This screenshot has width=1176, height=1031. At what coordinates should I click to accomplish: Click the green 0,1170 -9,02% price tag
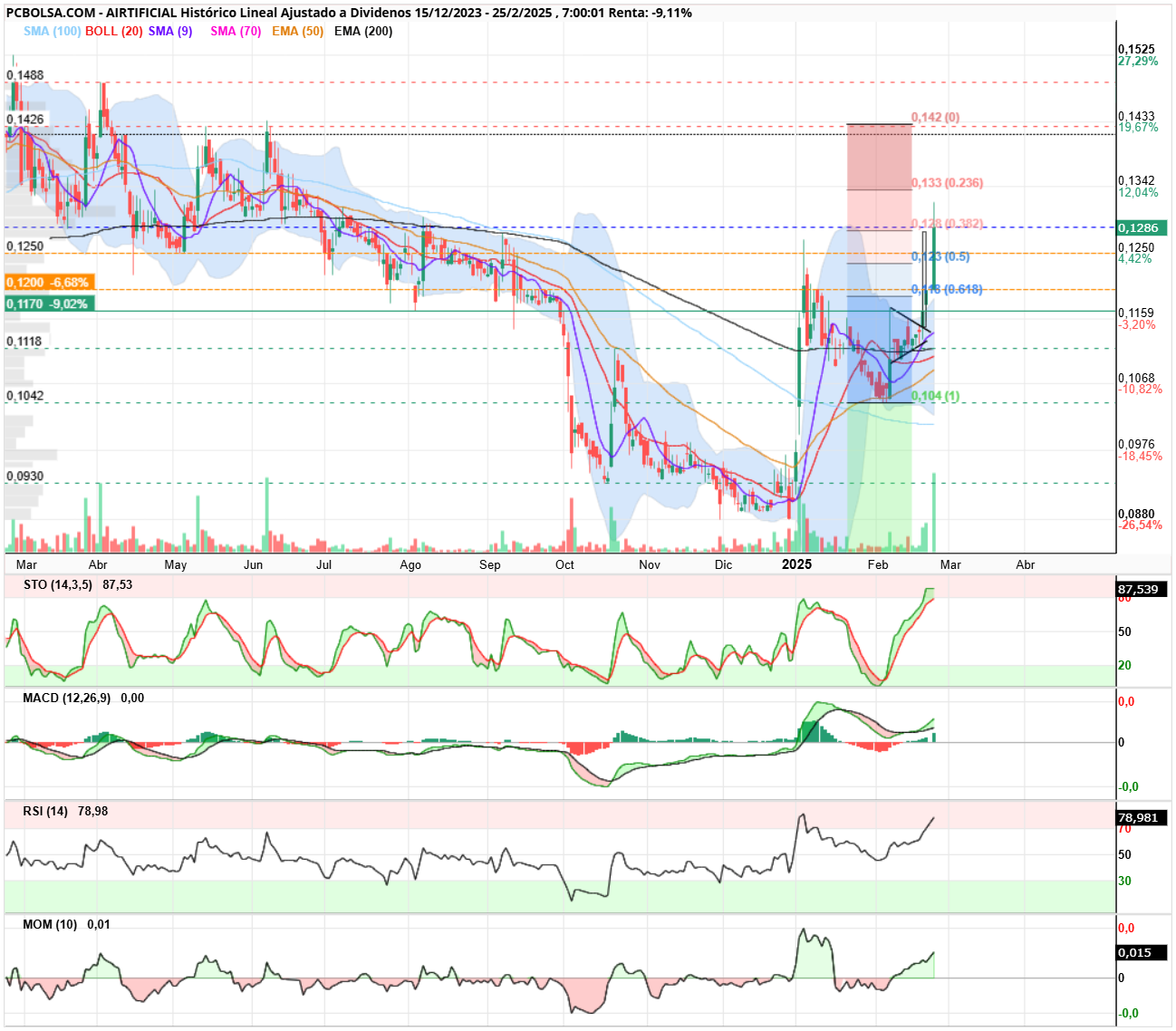click(49, 304)
